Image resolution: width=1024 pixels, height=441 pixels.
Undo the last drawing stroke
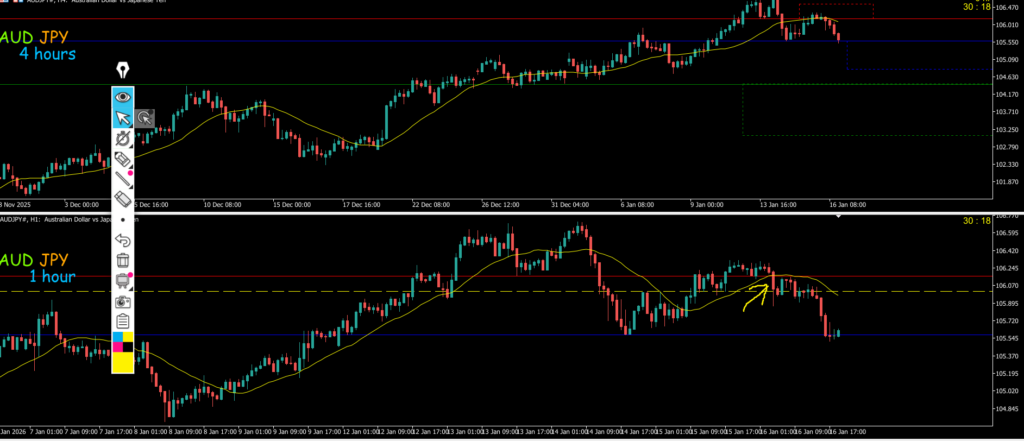123,240
